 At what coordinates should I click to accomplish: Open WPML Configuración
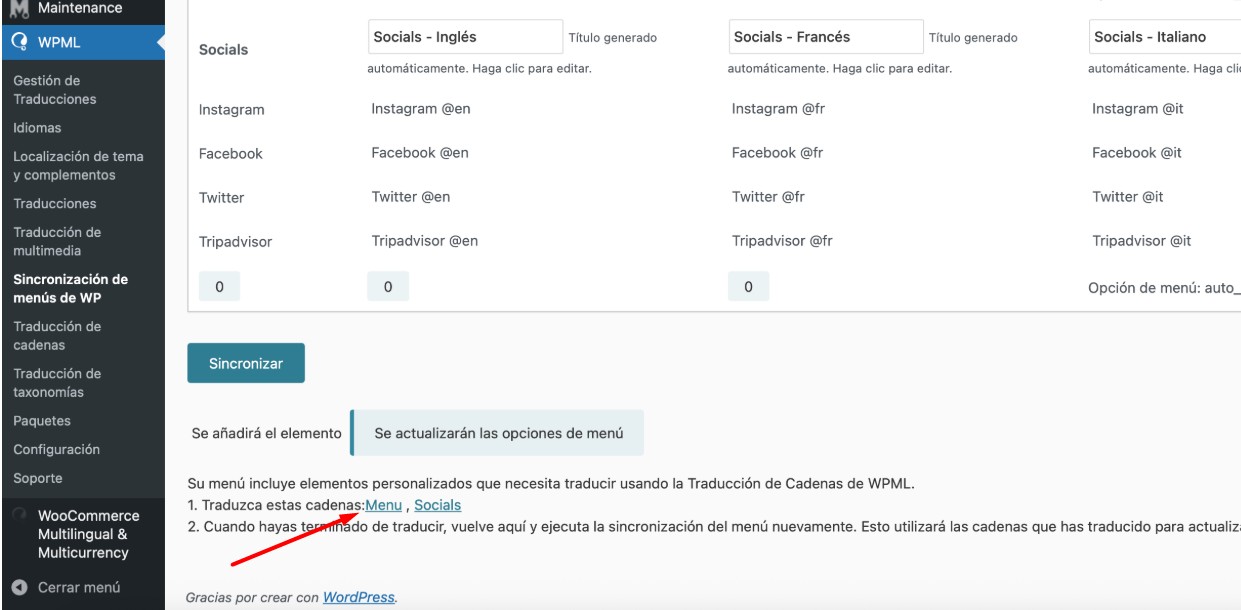pyautogui.click(x=56, y=450)
